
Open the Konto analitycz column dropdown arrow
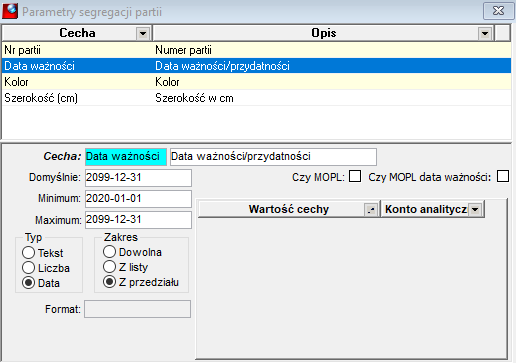(x=475, y=210)
